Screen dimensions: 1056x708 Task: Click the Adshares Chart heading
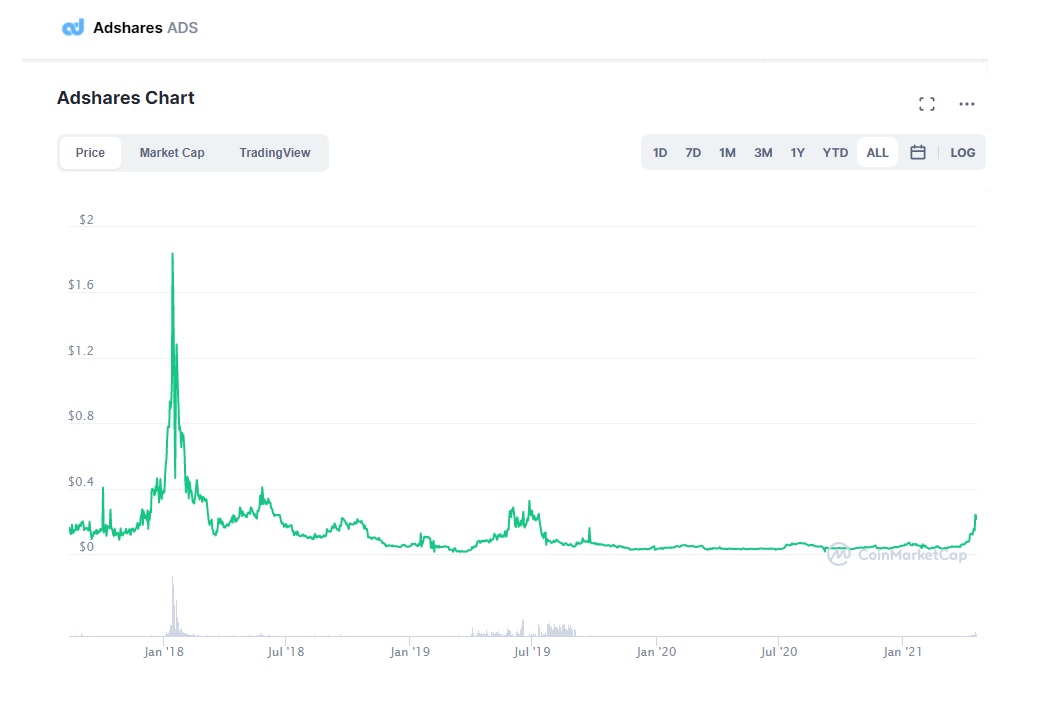click(x=125, y=98)
